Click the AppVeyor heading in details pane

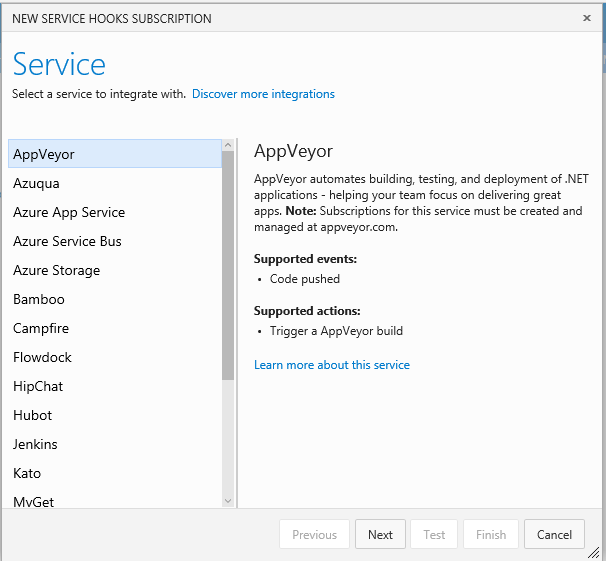[293, 151]
